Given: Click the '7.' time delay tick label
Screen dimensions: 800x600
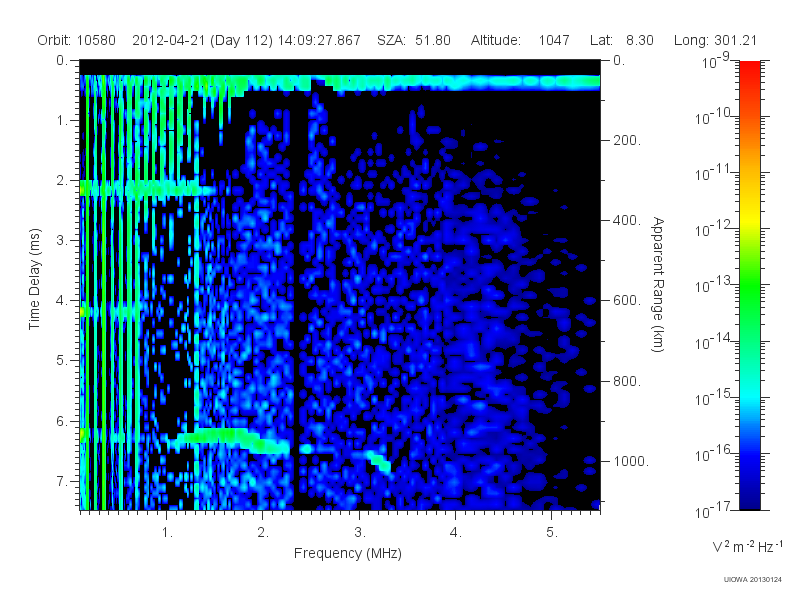Looking at the screenshot, I should coord(61,481).
